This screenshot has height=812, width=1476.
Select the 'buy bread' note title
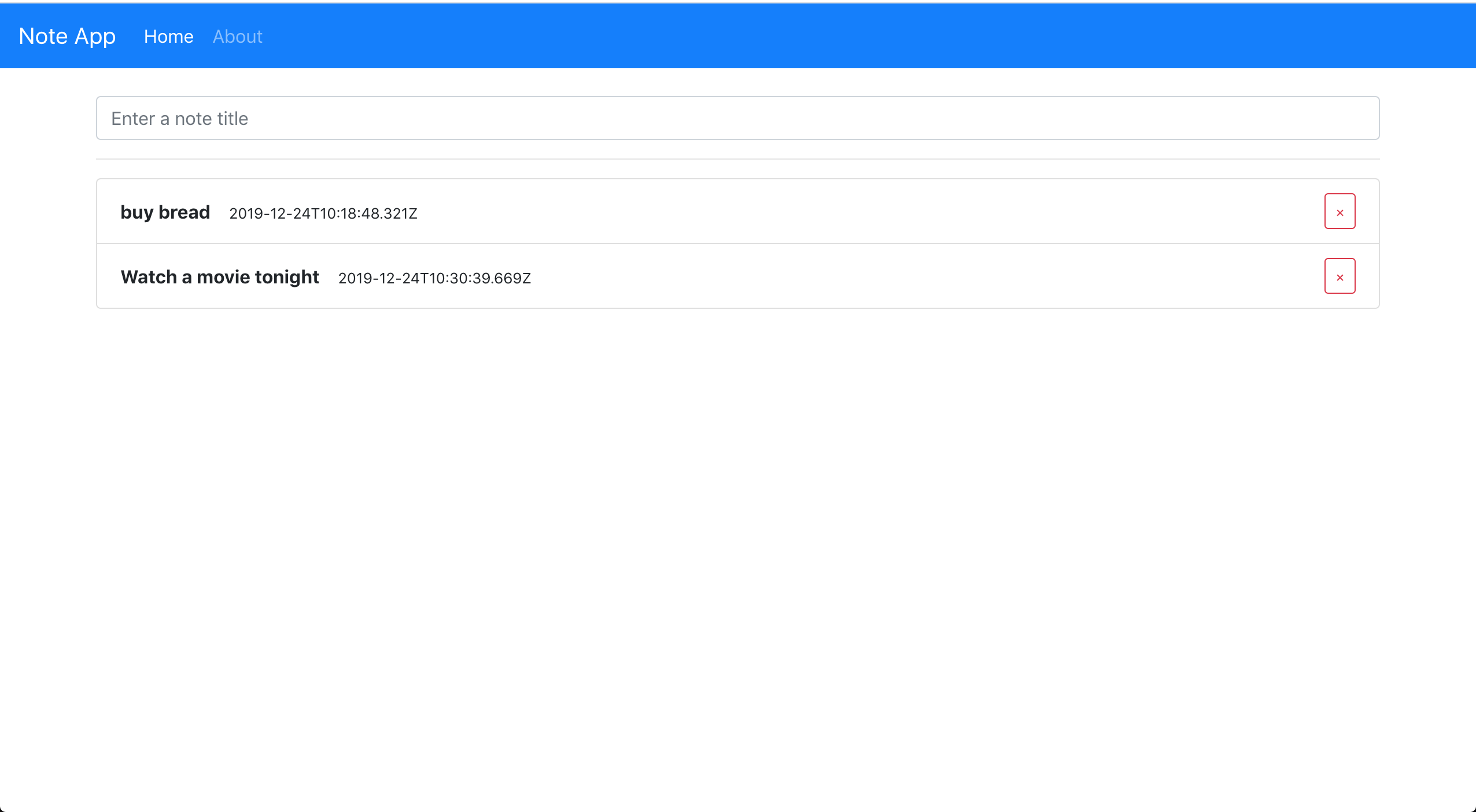165,212
